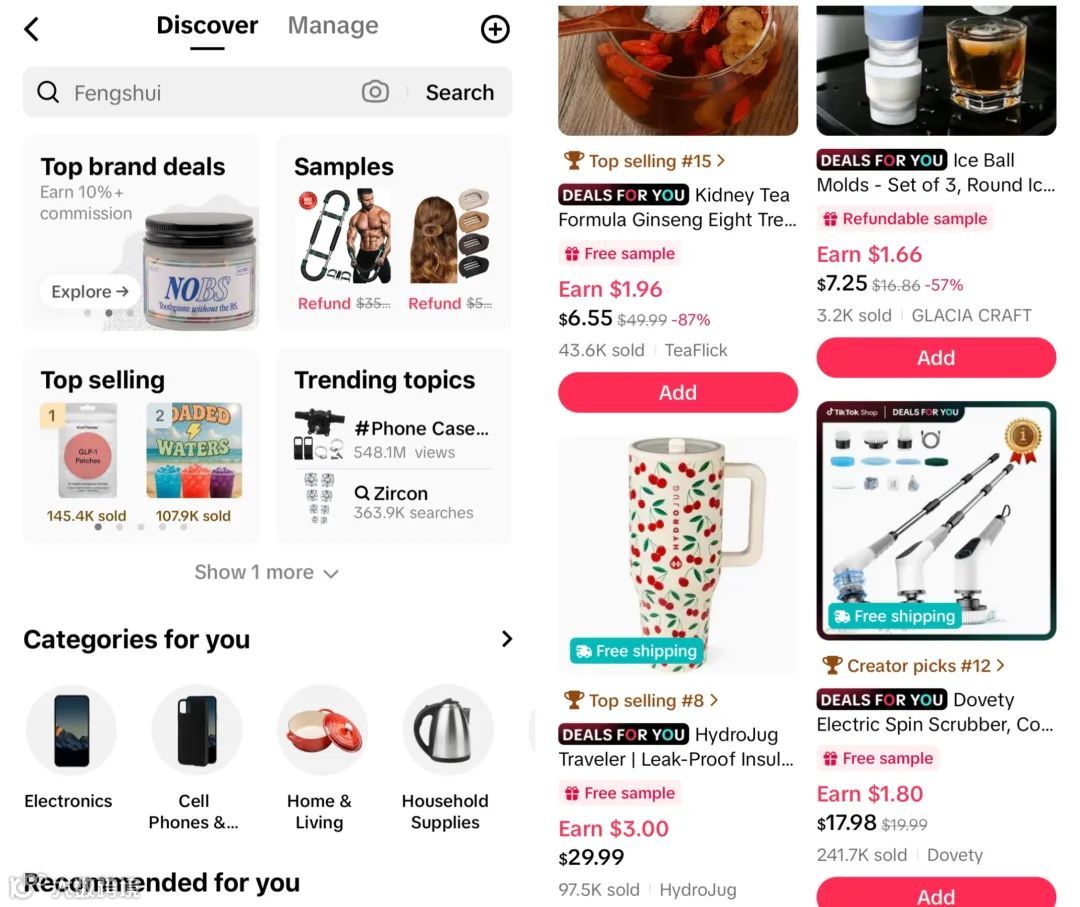Click the magnifier icon in search bar
Screen dimensions: 1080x907
click(48, 92)
